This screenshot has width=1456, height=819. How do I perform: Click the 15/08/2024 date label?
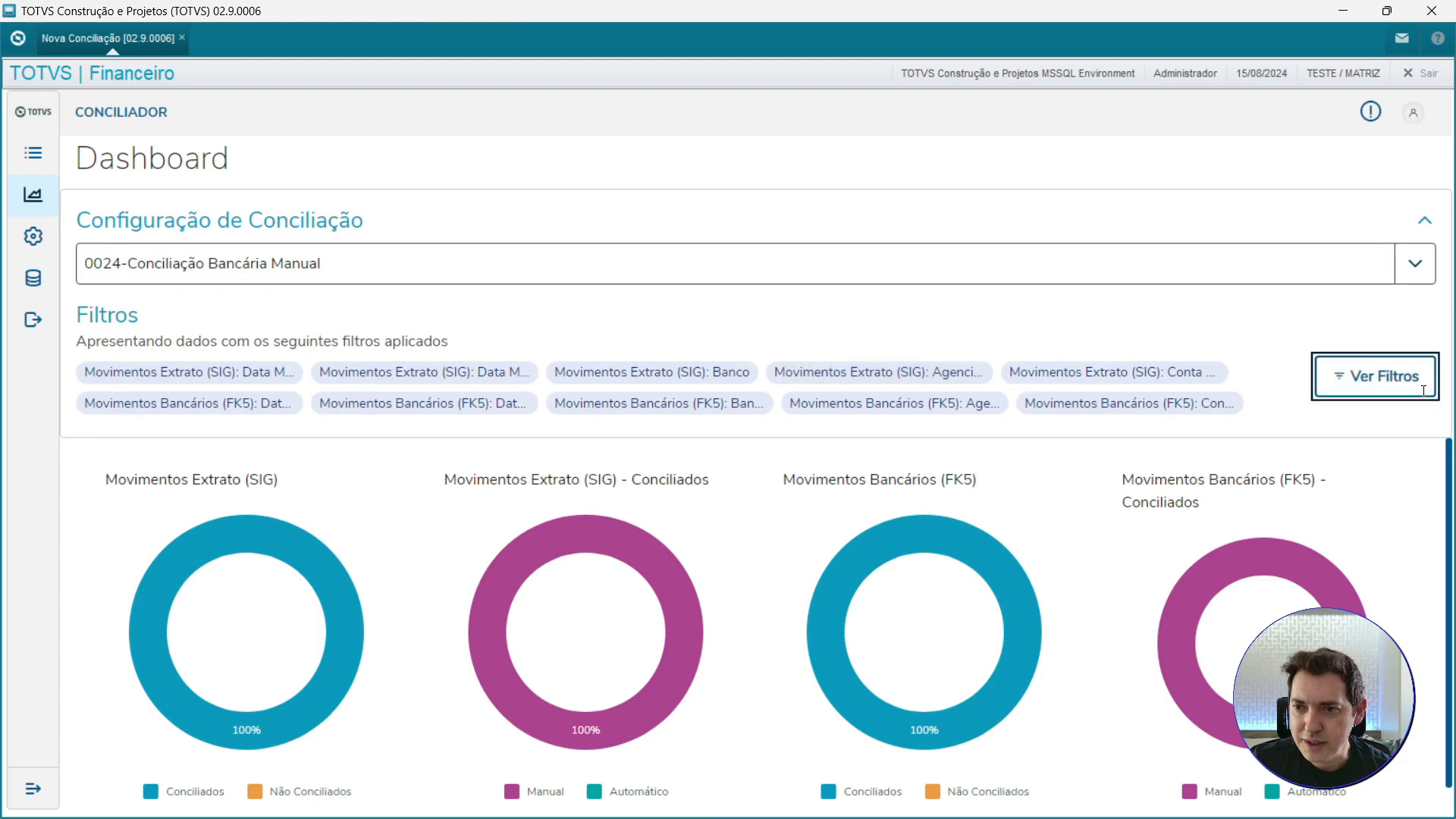[x=1261, y=74]
